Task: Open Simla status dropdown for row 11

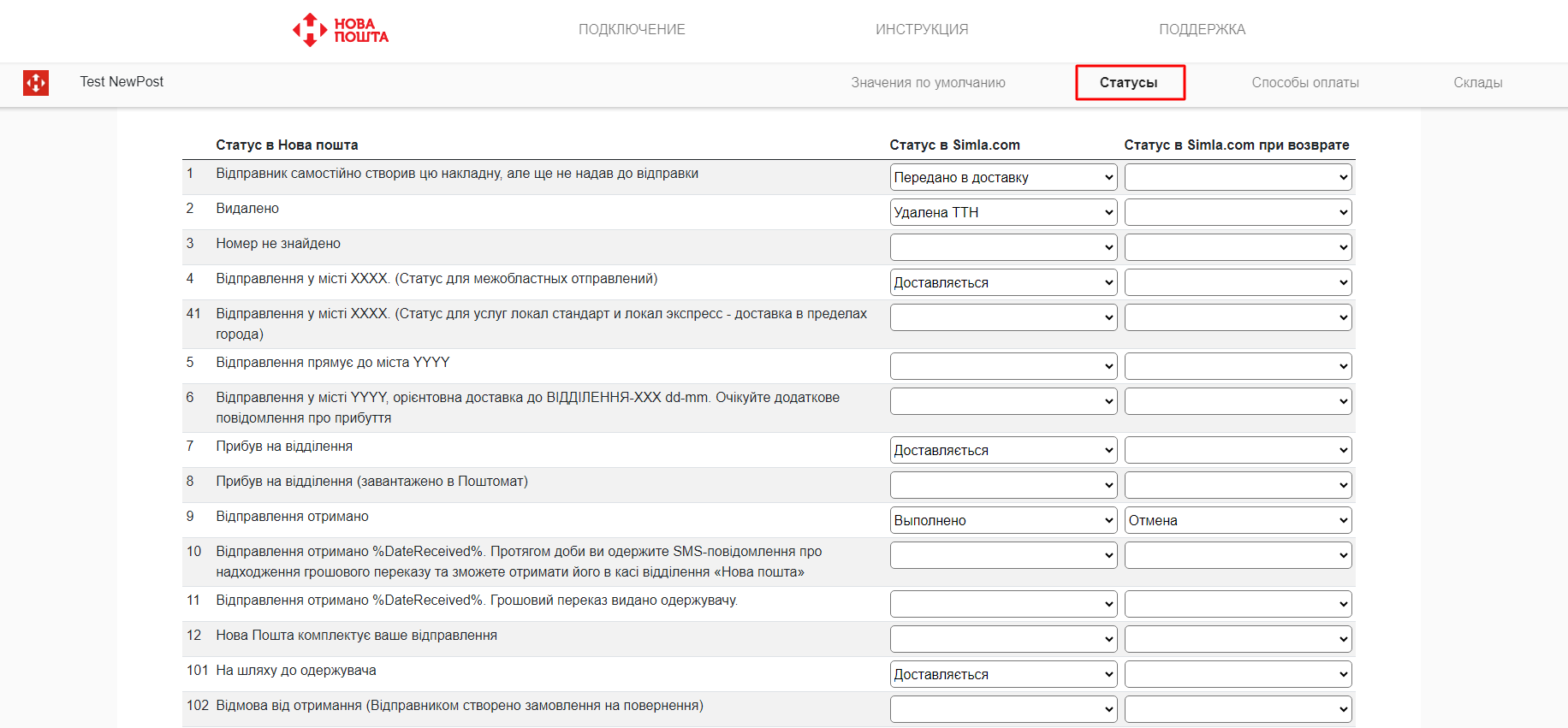Action: coord(1004,605)
